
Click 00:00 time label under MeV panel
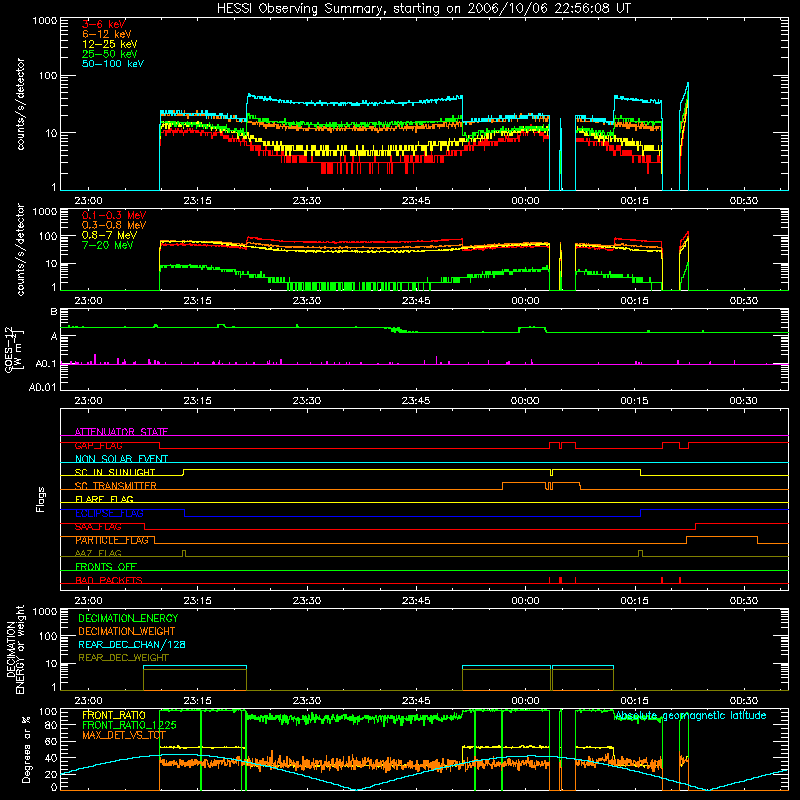(525, 301)
